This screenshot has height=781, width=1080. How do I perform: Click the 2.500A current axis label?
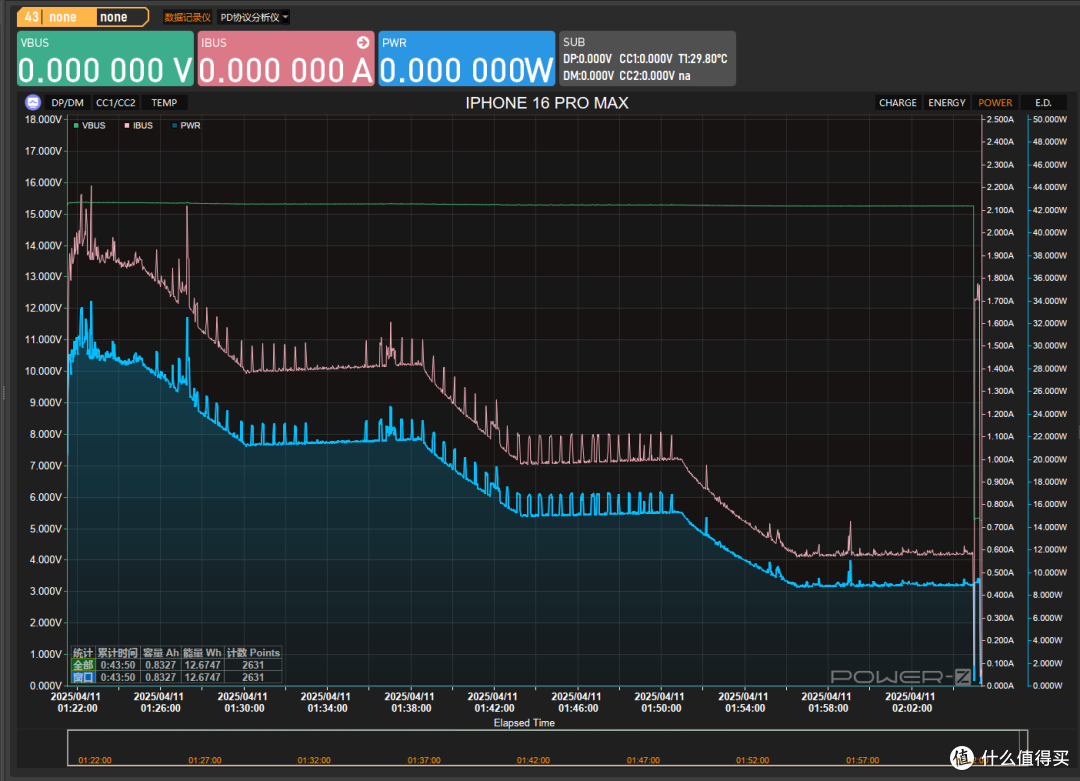point(1000,119)
